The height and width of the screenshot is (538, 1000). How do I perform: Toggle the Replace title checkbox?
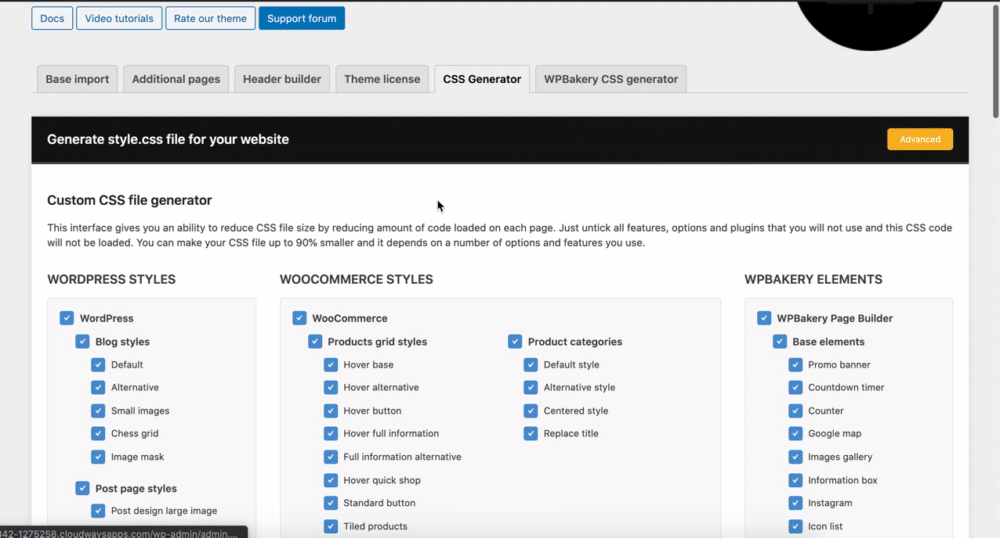click(531, 433)
